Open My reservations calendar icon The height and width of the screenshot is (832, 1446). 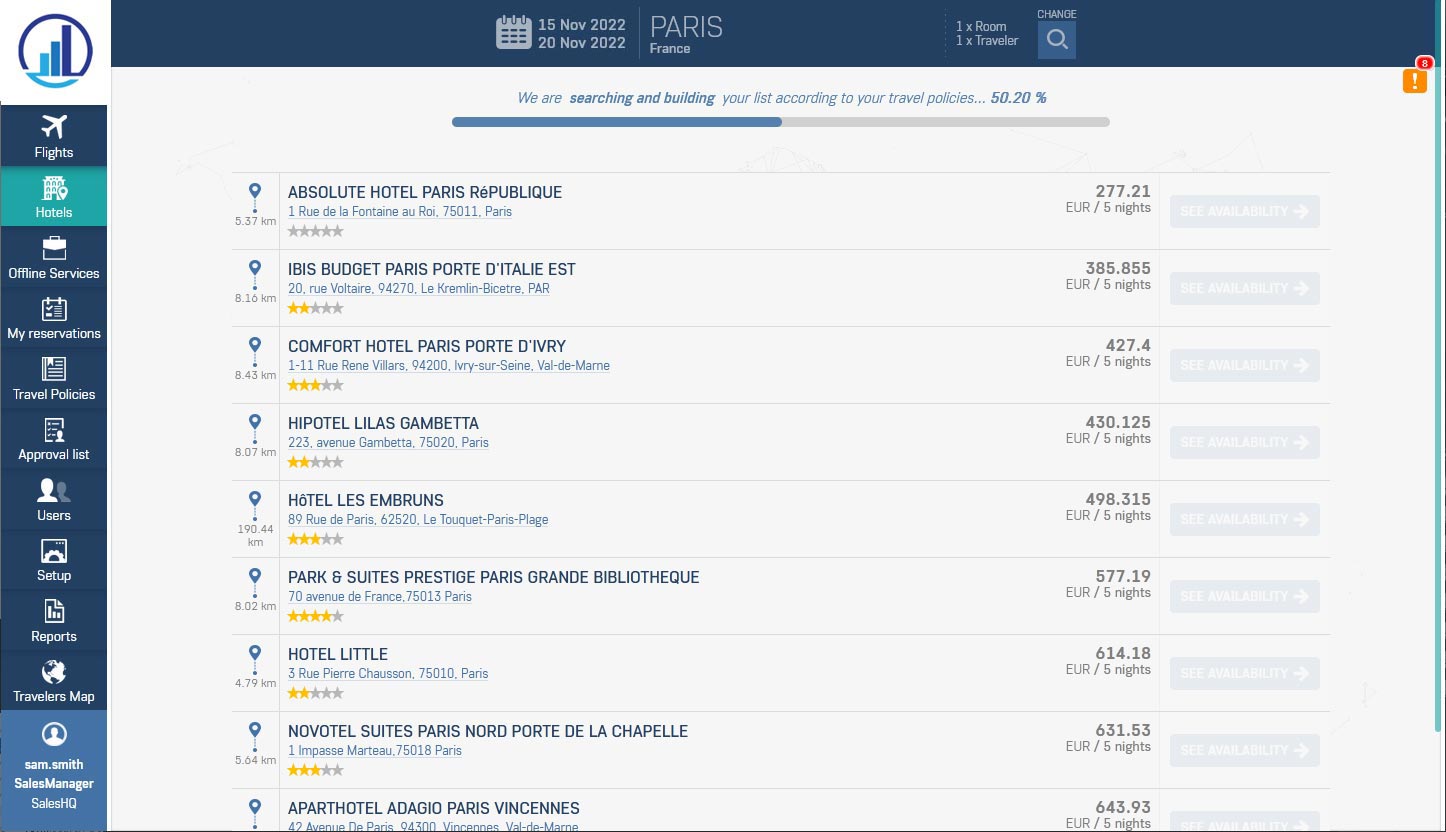pos(53,309)
